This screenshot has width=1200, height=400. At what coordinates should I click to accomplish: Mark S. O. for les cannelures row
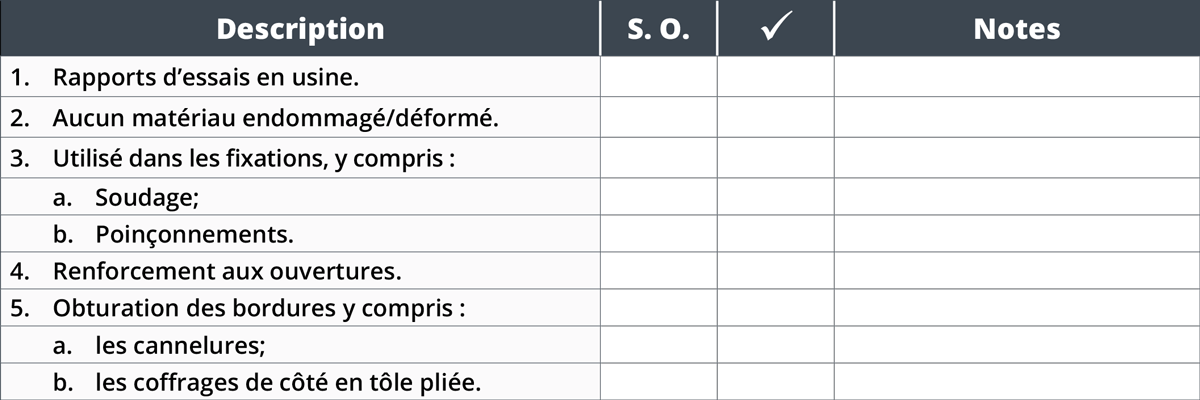[659, 345]
